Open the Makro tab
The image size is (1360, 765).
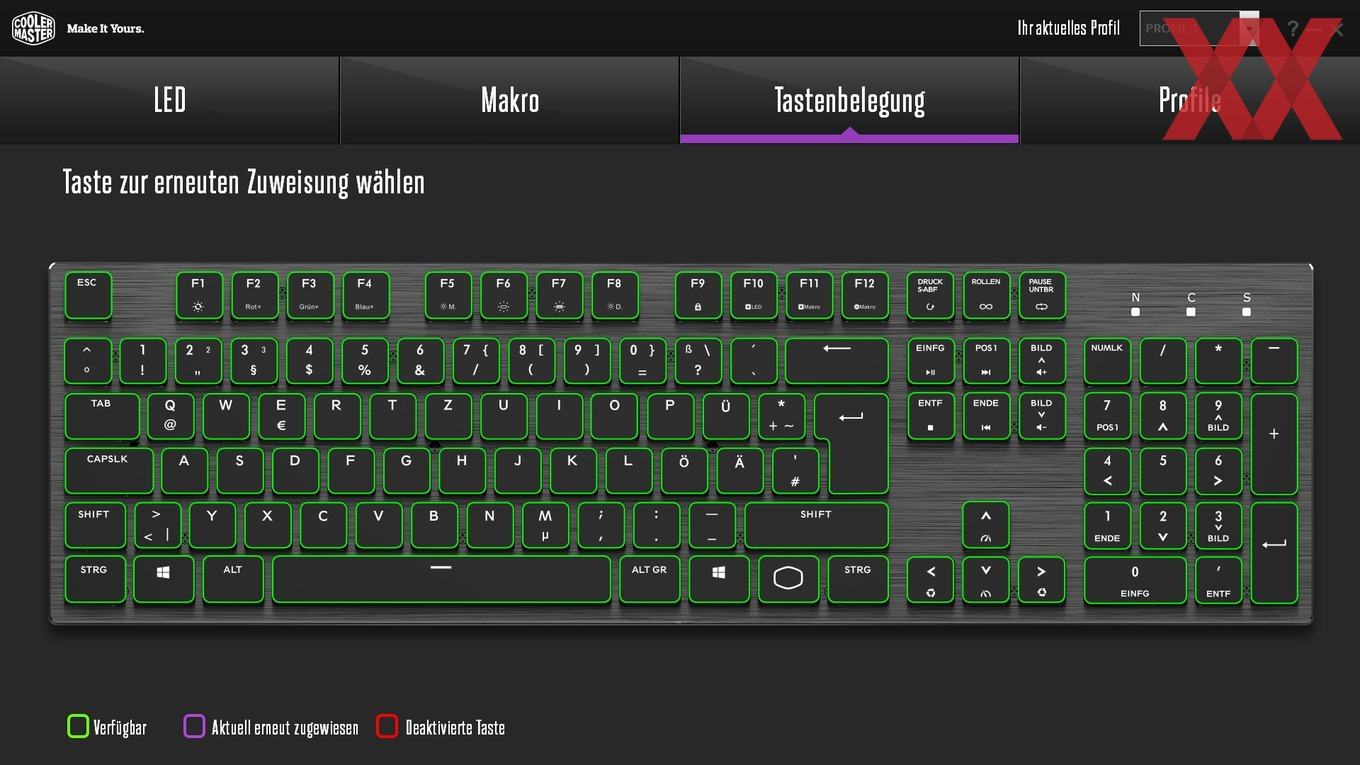[x=510, y=100]
